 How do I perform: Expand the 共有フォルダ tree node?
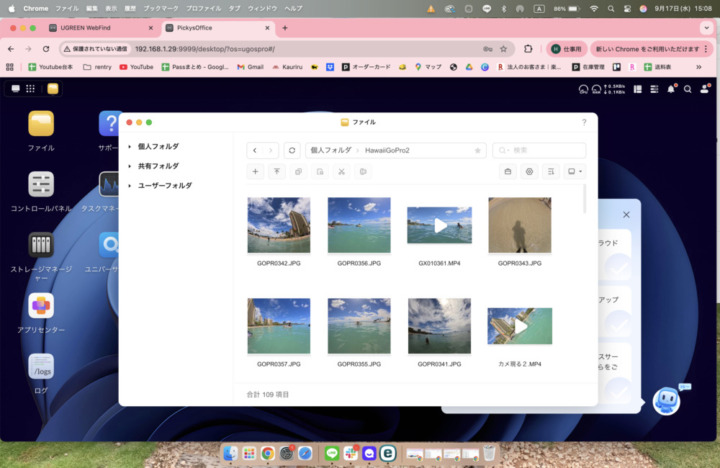(x=130, y=166)
